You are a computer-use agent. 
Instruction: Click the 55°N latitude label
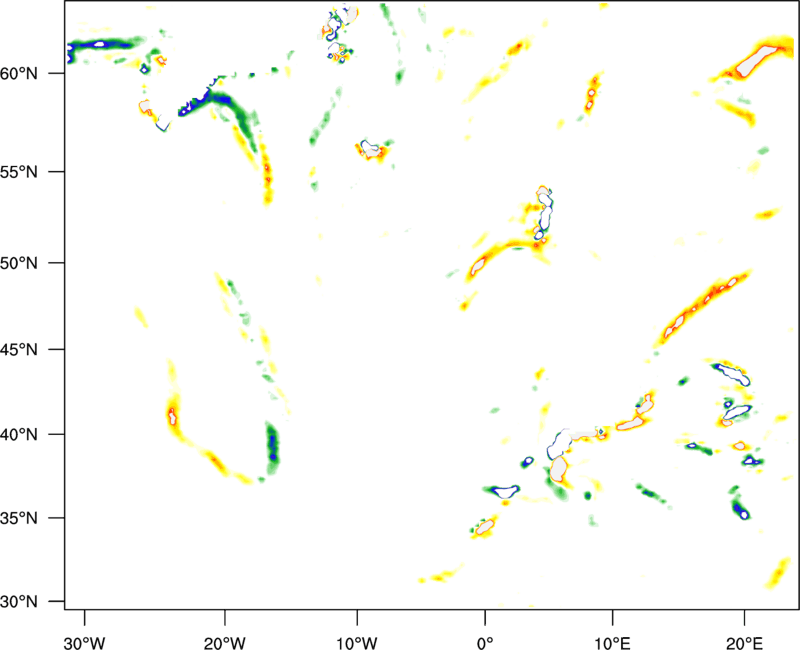[19, 171]
